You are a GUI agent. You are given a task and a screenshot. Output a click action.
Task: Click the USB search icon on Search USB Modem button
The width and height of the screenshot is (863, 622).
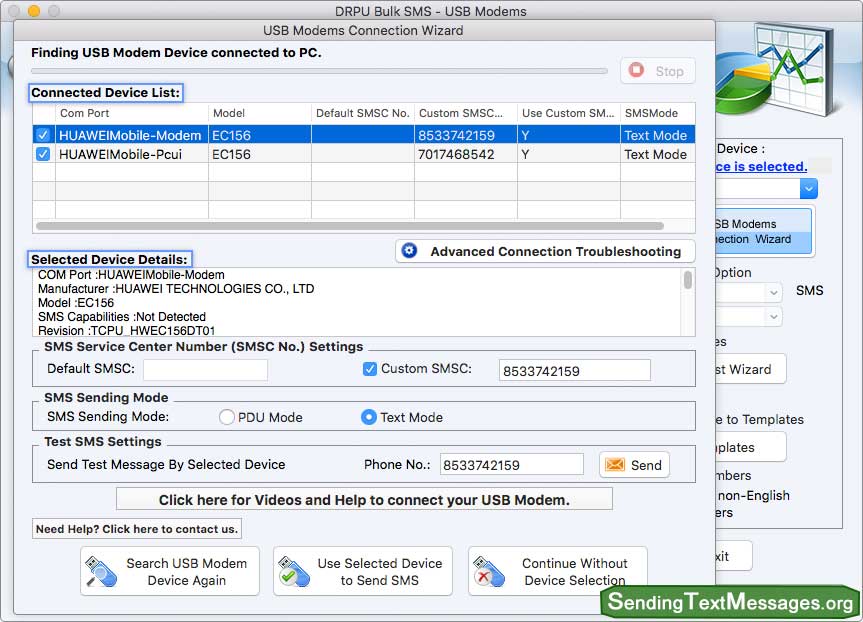click(101, 571)
